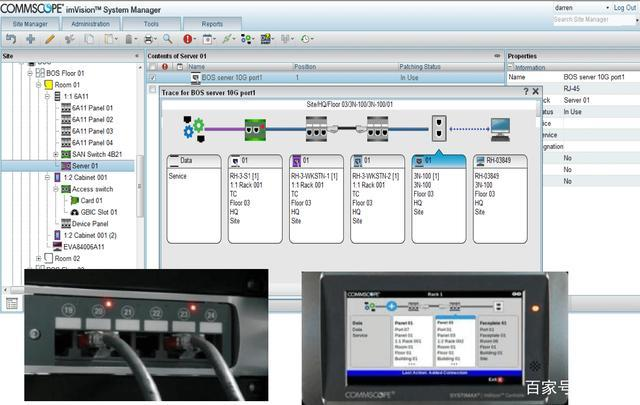This screenshot has width=640, height=405.
Task: Select GBIC Slot 01 in the tree
Action: point(99,212)
